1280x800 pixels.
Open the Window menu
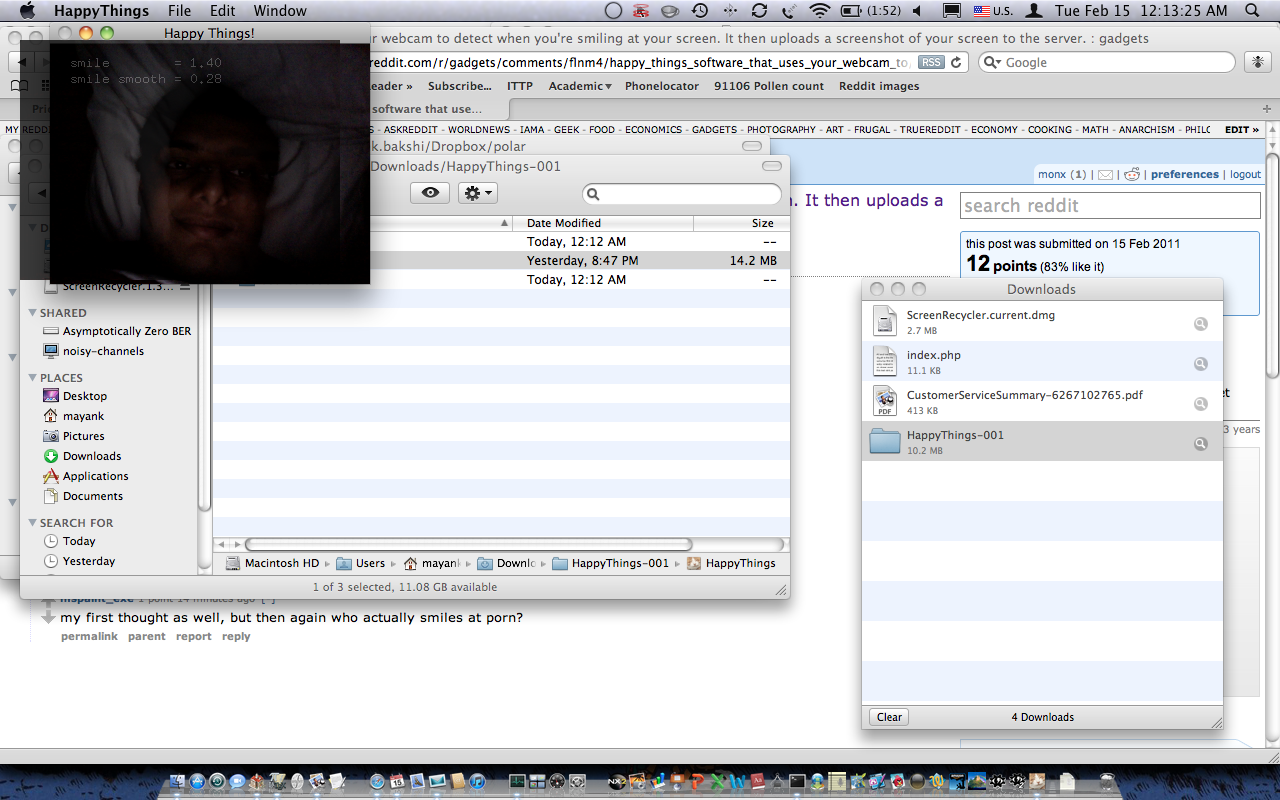click(280, 11)
